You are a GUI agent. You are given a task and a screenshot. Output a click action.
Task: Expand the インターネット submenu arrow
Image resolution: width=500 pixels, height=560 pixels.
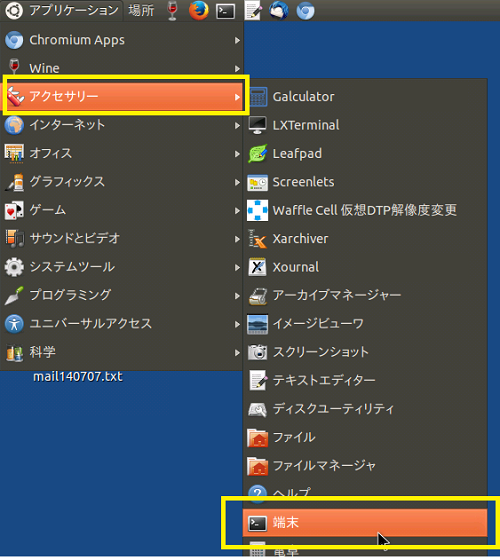pyautogui.click(x=237, y=125)
